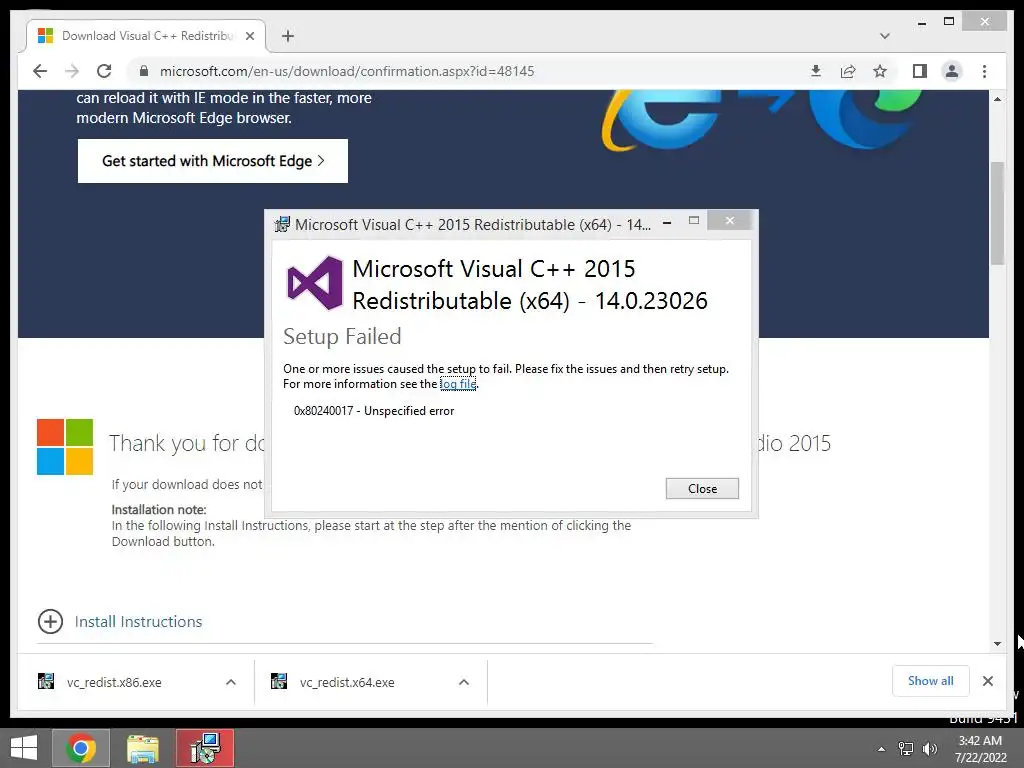Expand options for vc_redist.x64.exe
This screenshot has height=768, width=1024.
point(464,682)
